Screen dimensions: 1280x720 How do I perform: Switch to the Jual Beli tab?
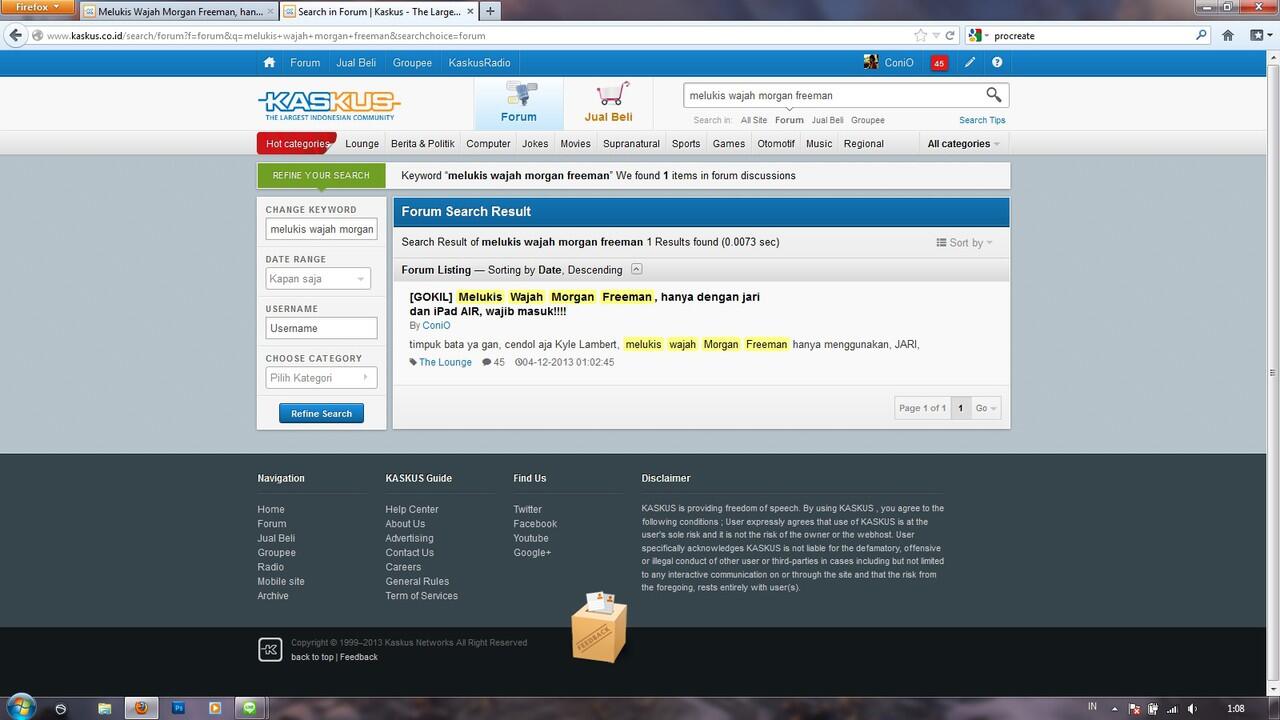608,104
